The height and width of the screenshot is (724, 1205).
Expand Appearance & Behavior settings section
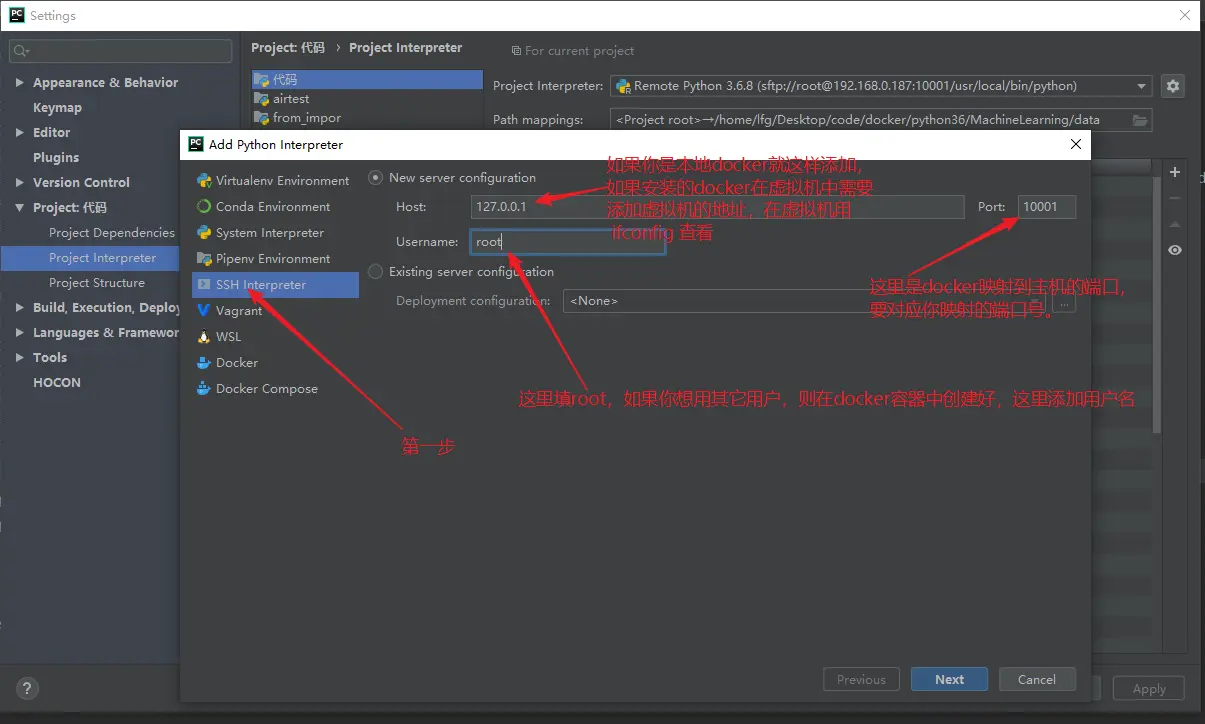click(x=20, y=83)
